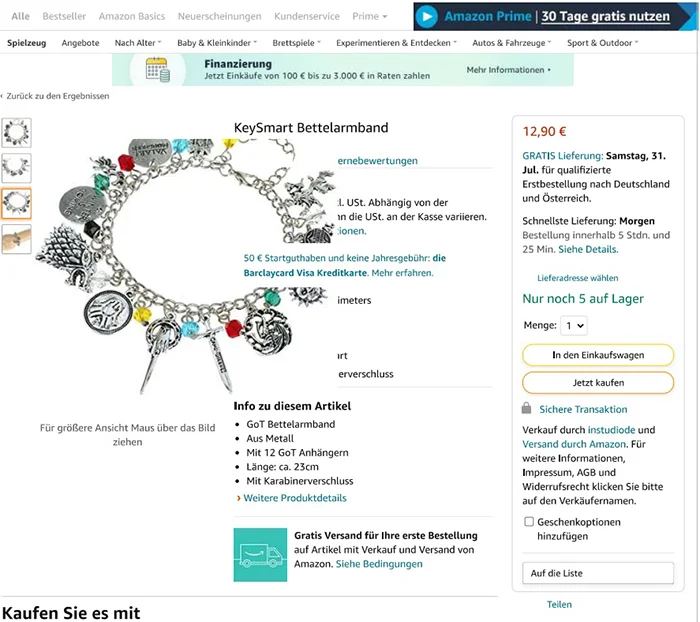Click the Mit 12 GoT Anhängern bullet
Image resolution: width=700 pixels, height=622 pixels.
point(297,452)
